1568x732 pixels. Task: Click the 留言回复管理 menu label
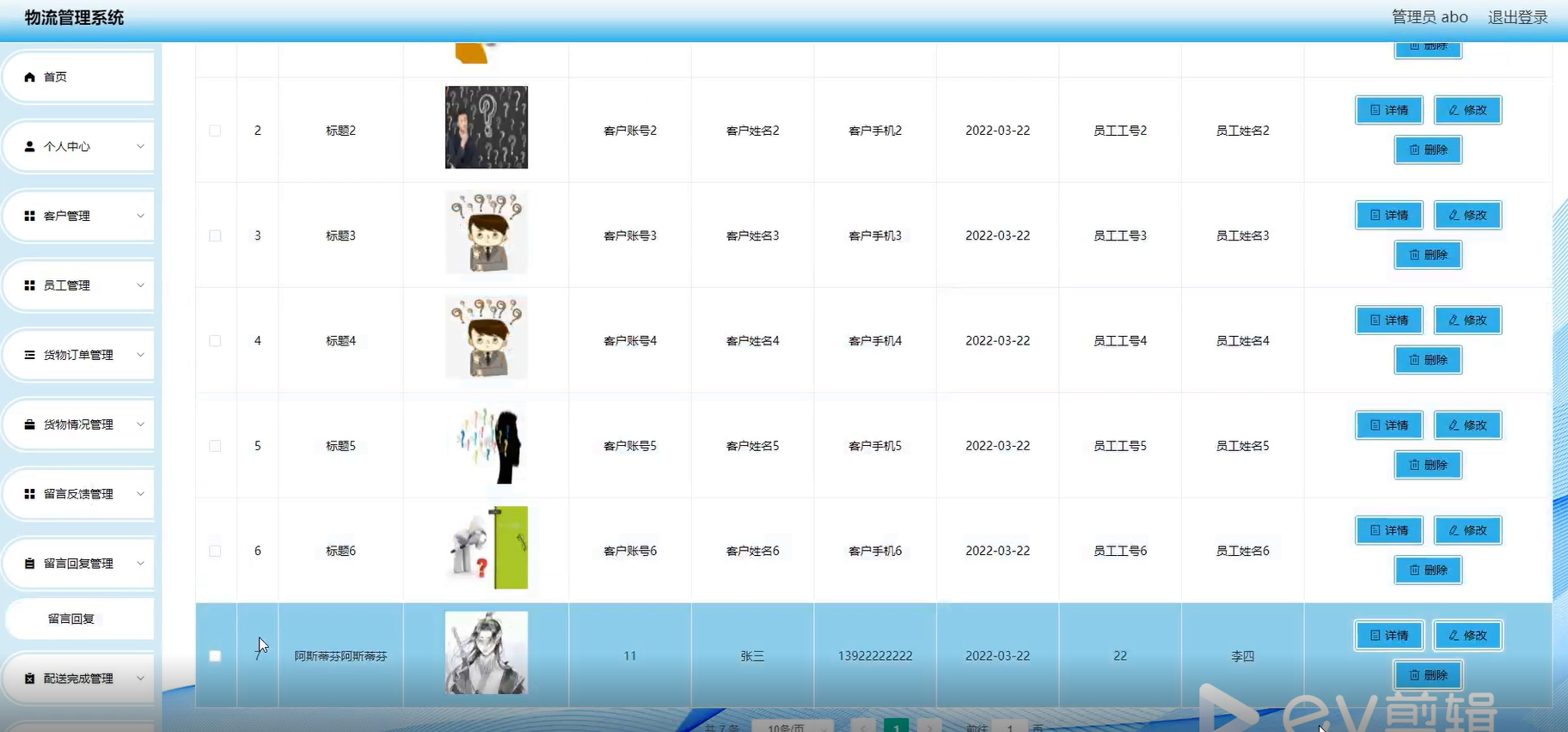[x=78, y=564]
